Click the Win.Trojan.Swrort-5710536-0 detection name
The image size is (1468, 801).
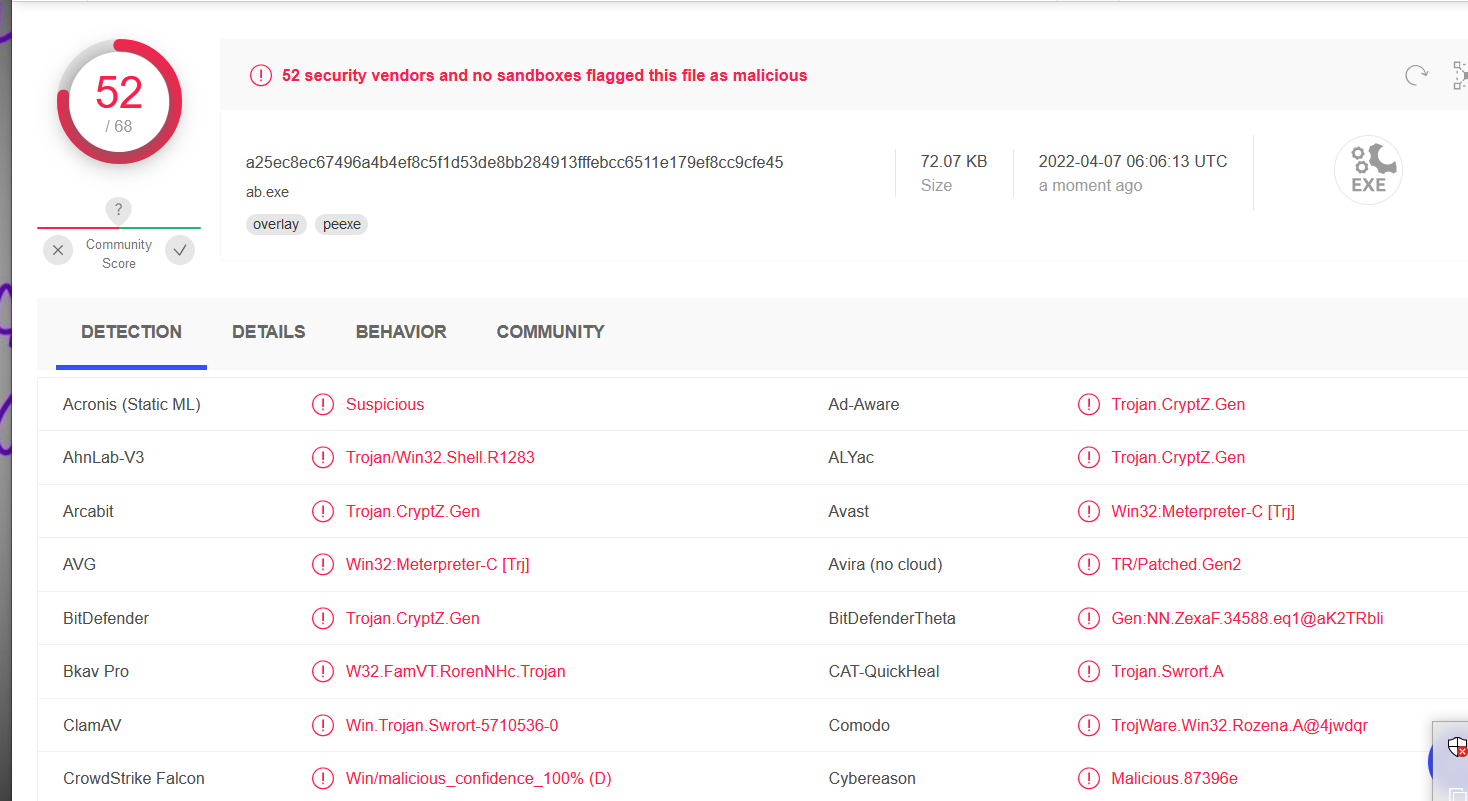click(x=452, y=725)
